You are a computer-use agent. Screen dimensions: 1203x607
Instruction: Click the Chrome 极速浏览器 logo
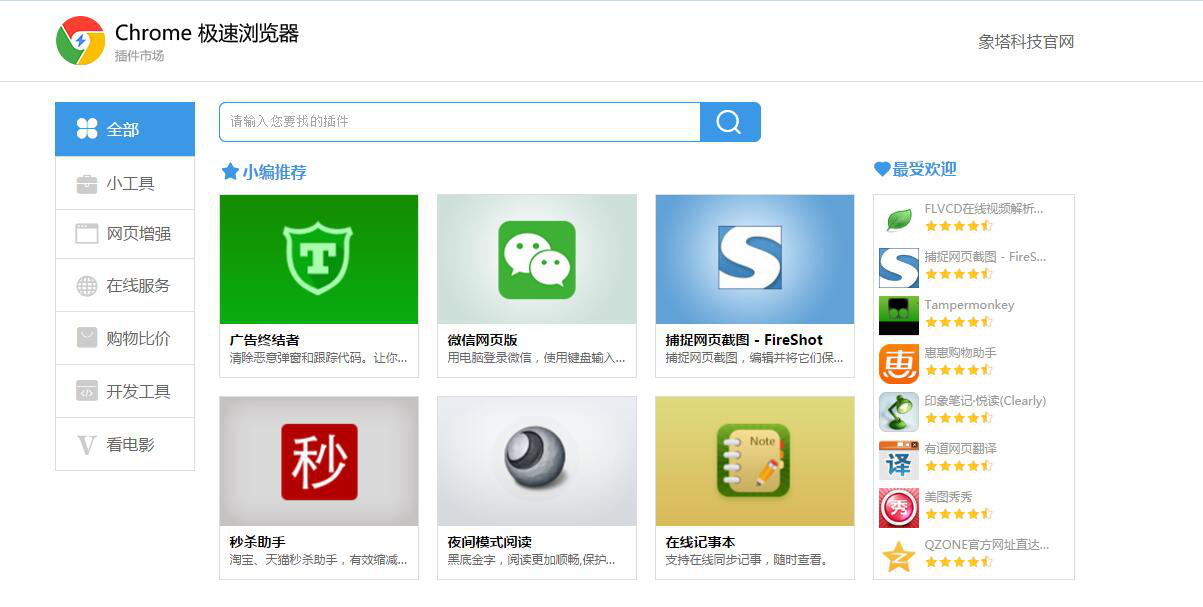pos(81,41)
